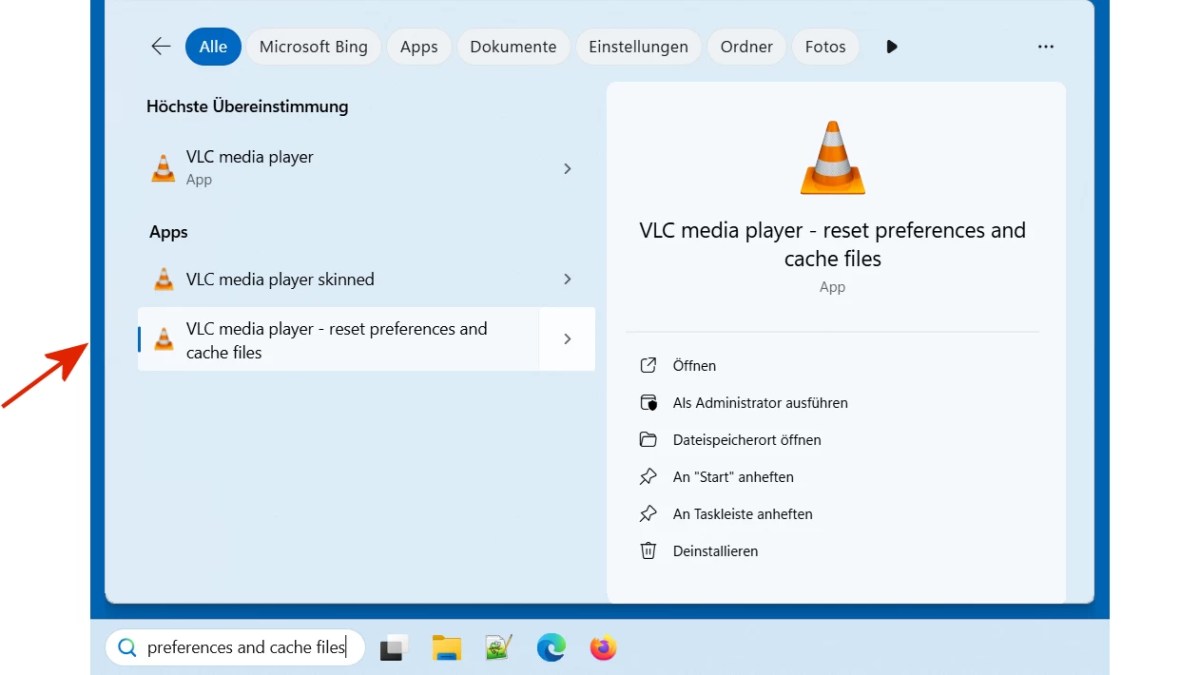
Task: Expand VLC media player result chevron
Action: (x=567, y=169)
